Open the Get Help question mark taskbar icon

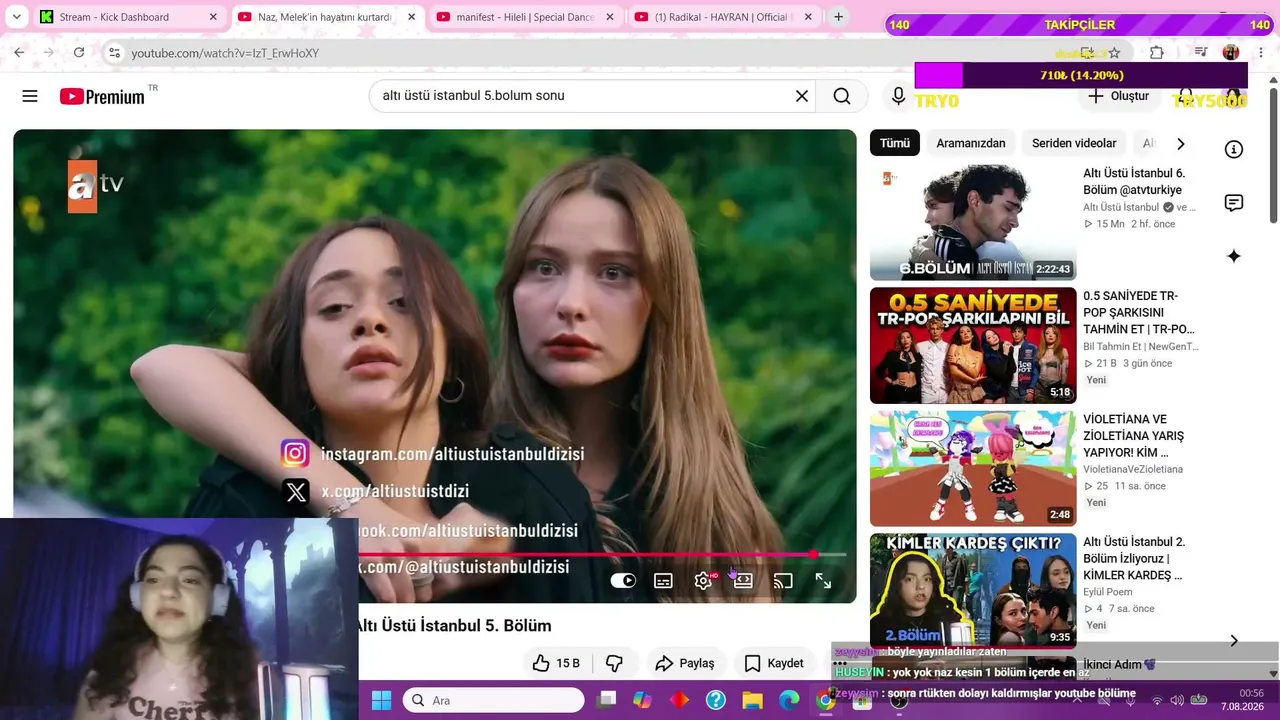point(716,700)
